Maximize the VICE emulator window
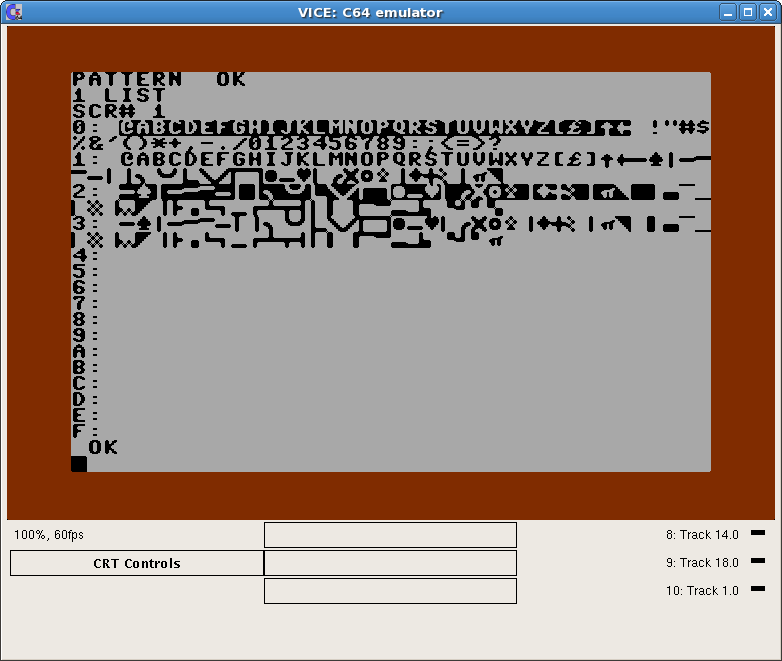This screenshot has height=661, width=782. tap(747, 12)
